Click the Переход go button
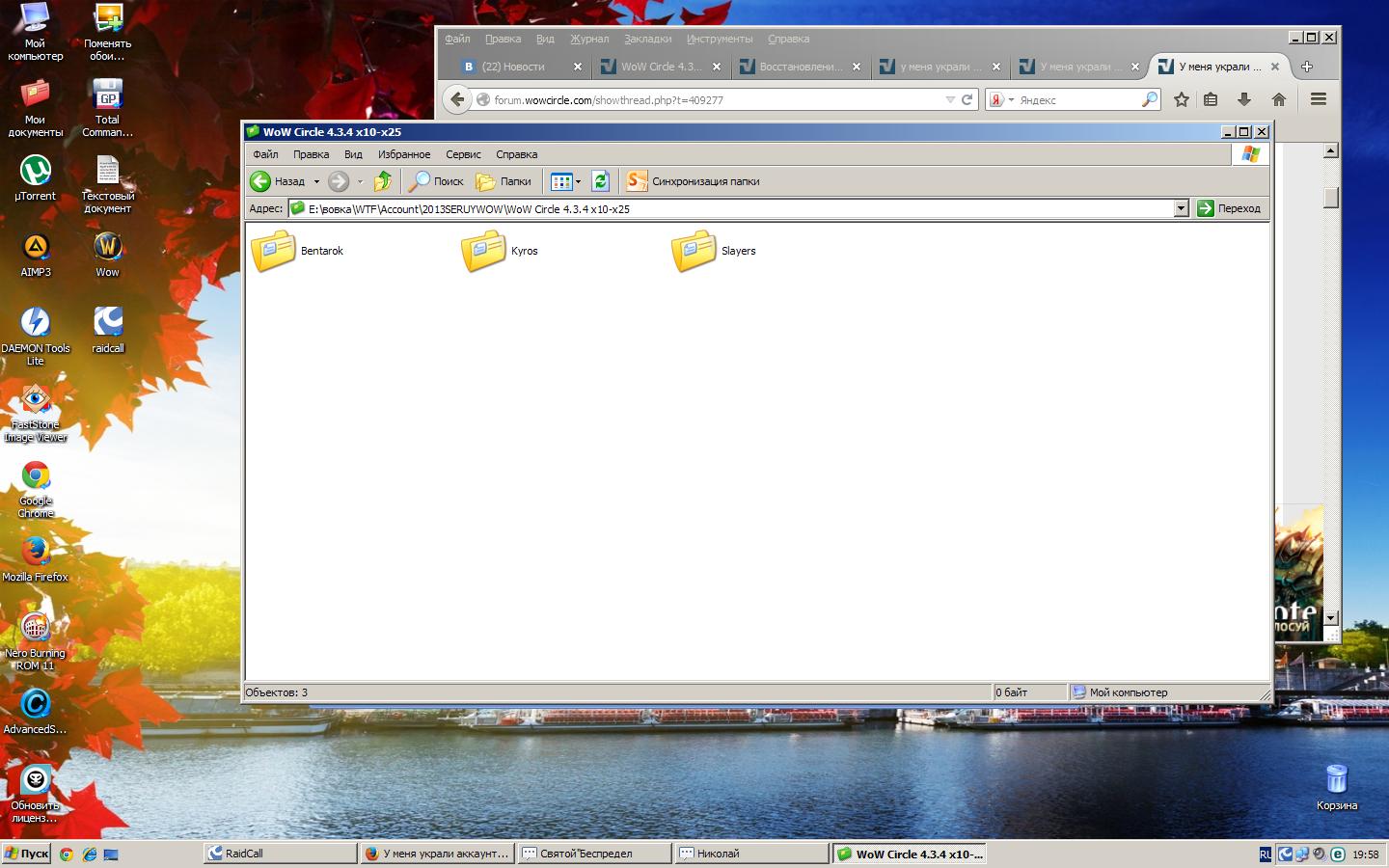 click(x=1230, y=208)
